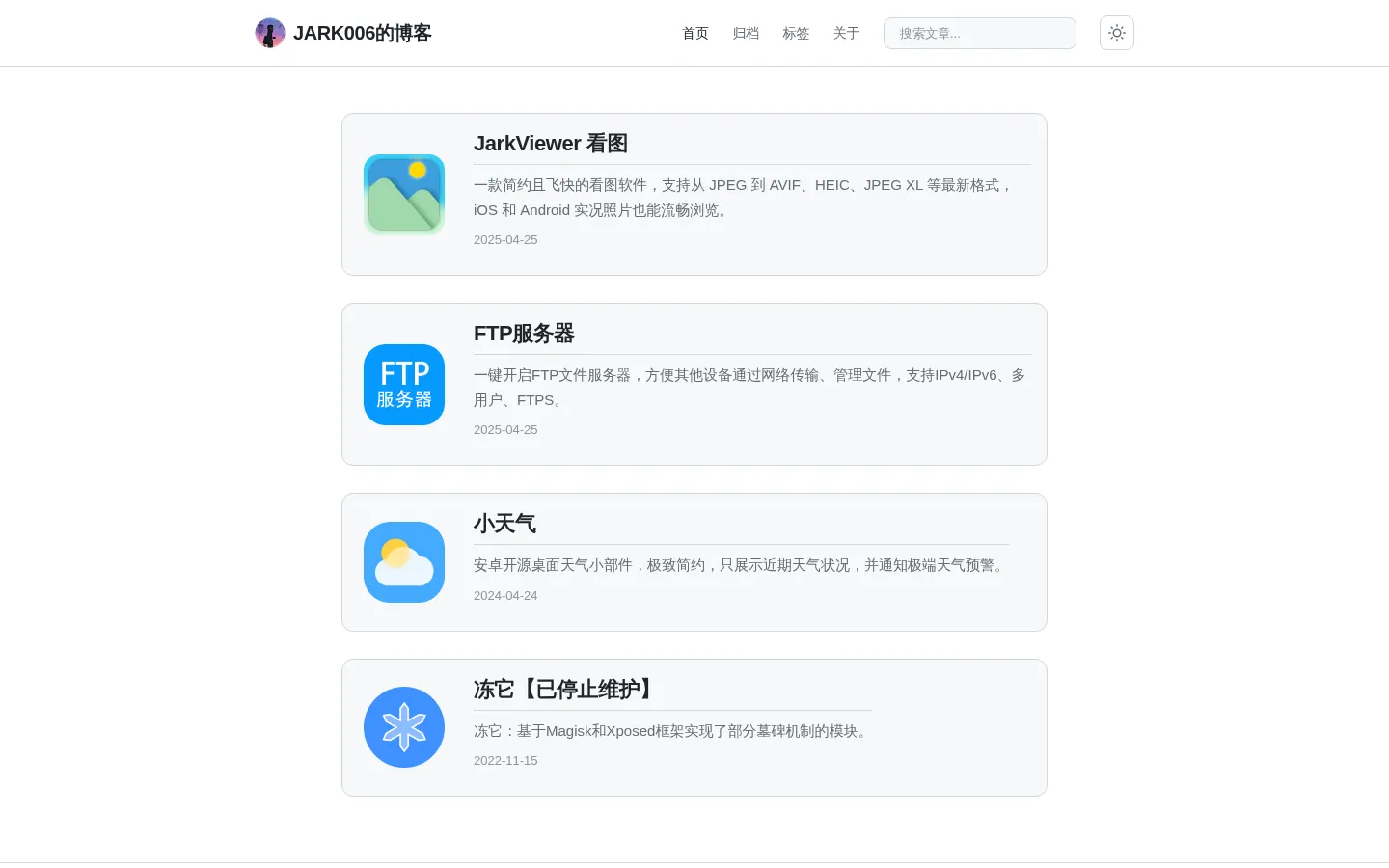
Task: Click the blue FTP服务器 app icon
Action: 404,385
